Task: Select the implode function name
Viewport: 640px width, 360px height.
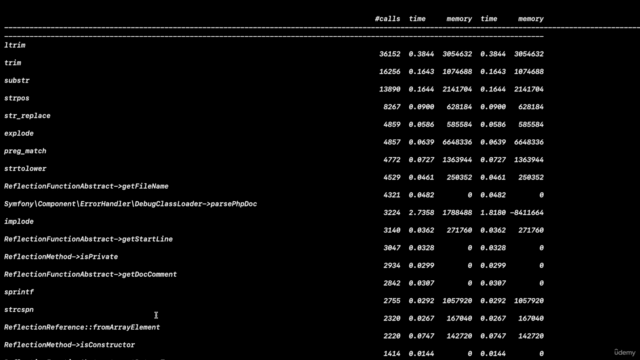Action: pyautogui.click(x=19, y=221)
